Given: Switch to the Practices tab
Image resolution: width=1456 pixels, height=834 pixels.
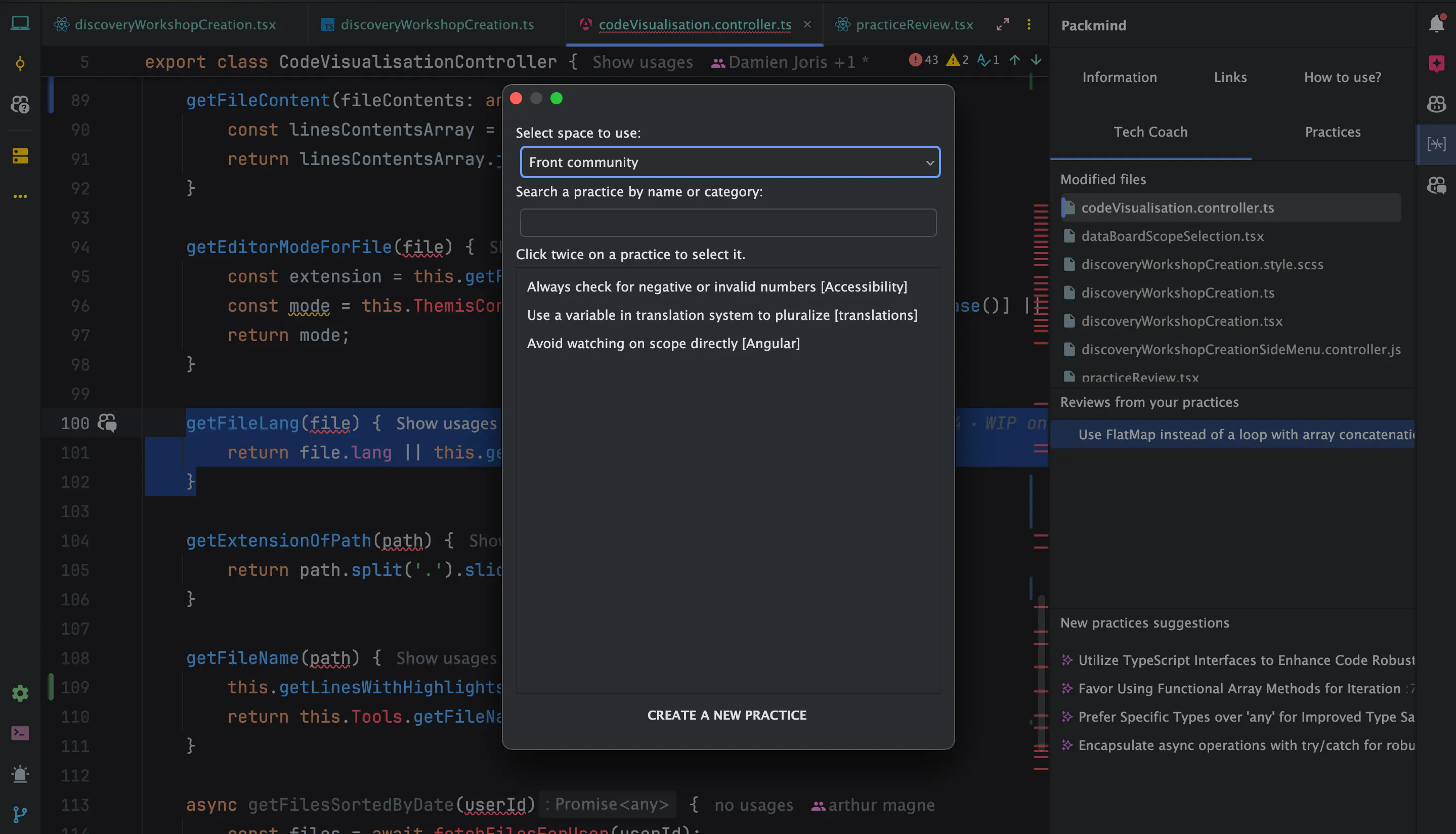Looking at the screenshot, I should click(1333, 132).
